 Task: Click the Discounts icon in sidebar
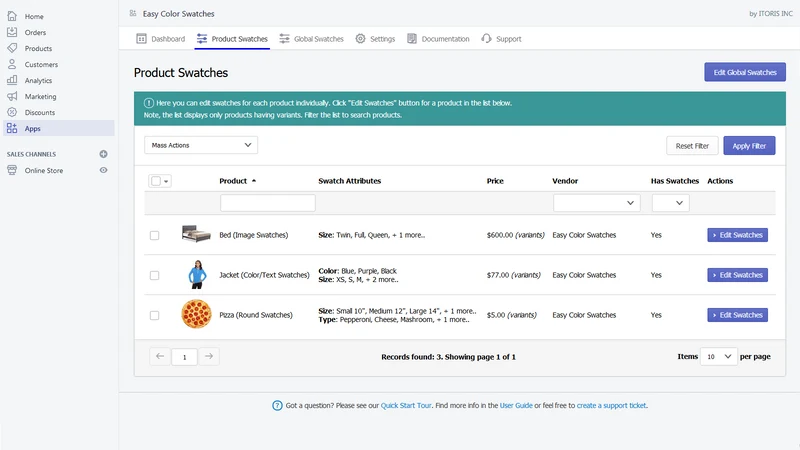pyautogui.click(x=12, y=112)
